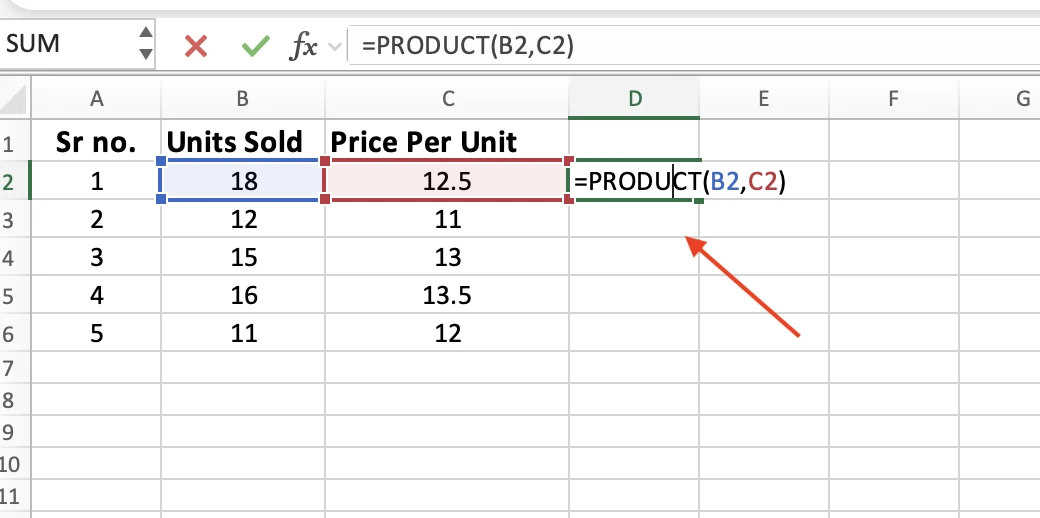Screen dimensions: 1040x518
Task: Click cell B2 containing 18
Action: pos(243,180)
